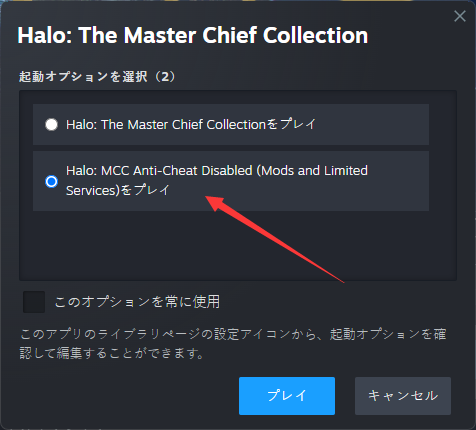Click the settings hint paragraph text
The image size is (476, 430).
233,344
